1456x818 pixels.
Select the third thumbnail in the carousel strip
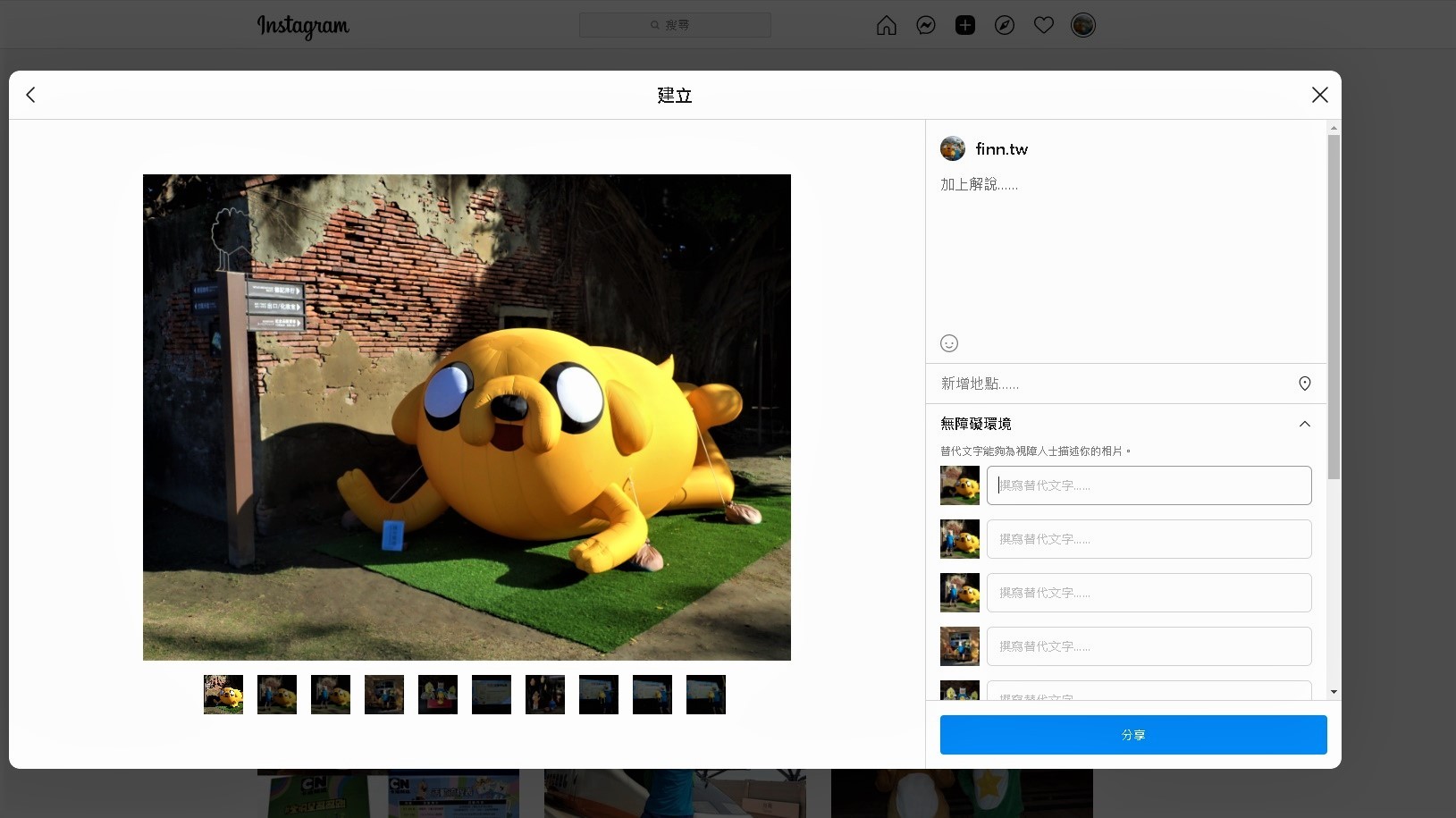[x=331, y=695]
